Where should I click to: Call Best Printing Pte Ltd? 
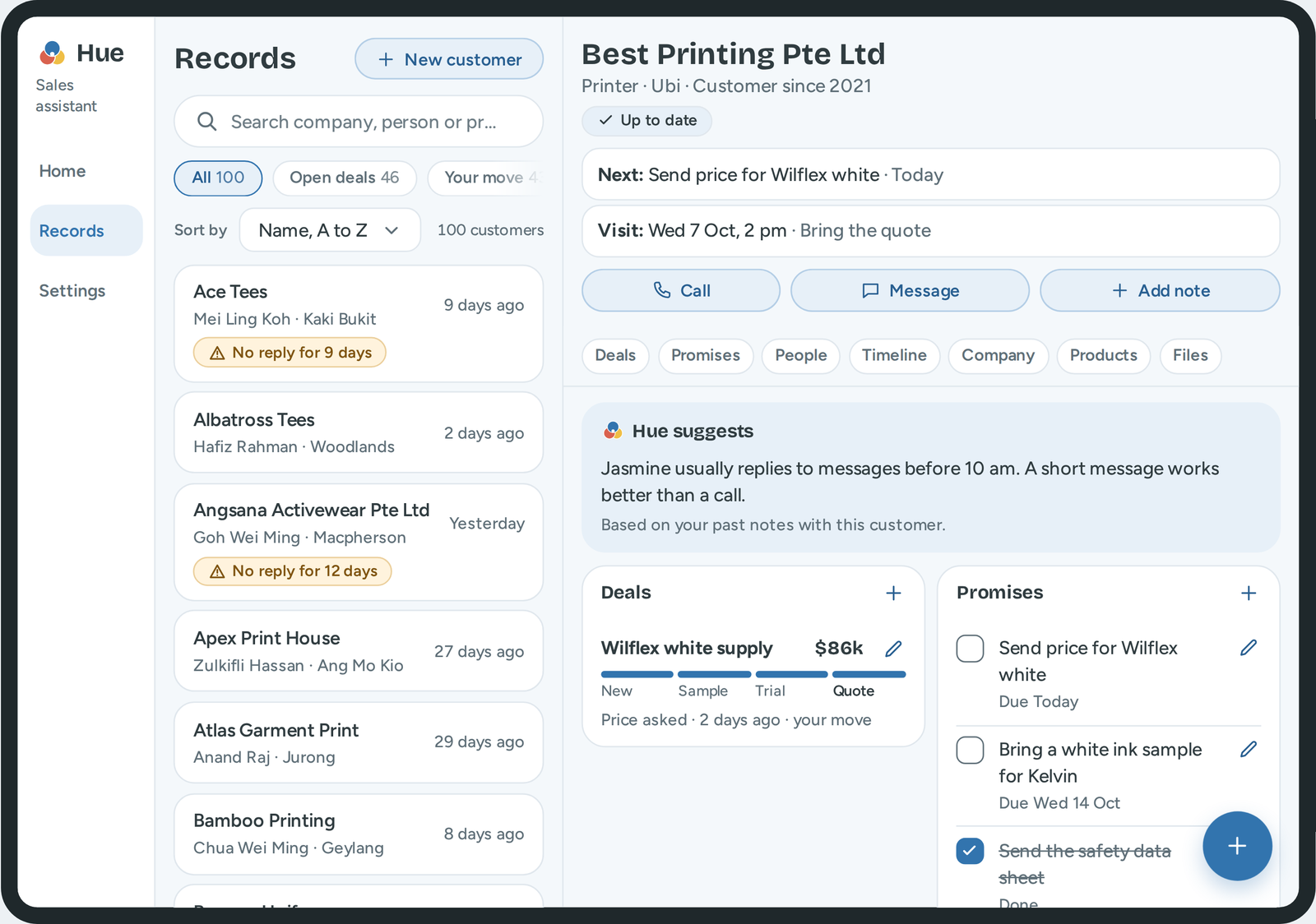coord(681,290)
